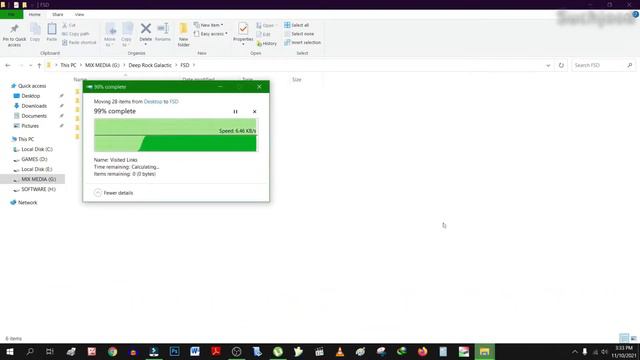Image resolution: width=640 pixels, height=360 pixels.
Task: Switch to large icons view in status bar
Action: click(634, 338)
